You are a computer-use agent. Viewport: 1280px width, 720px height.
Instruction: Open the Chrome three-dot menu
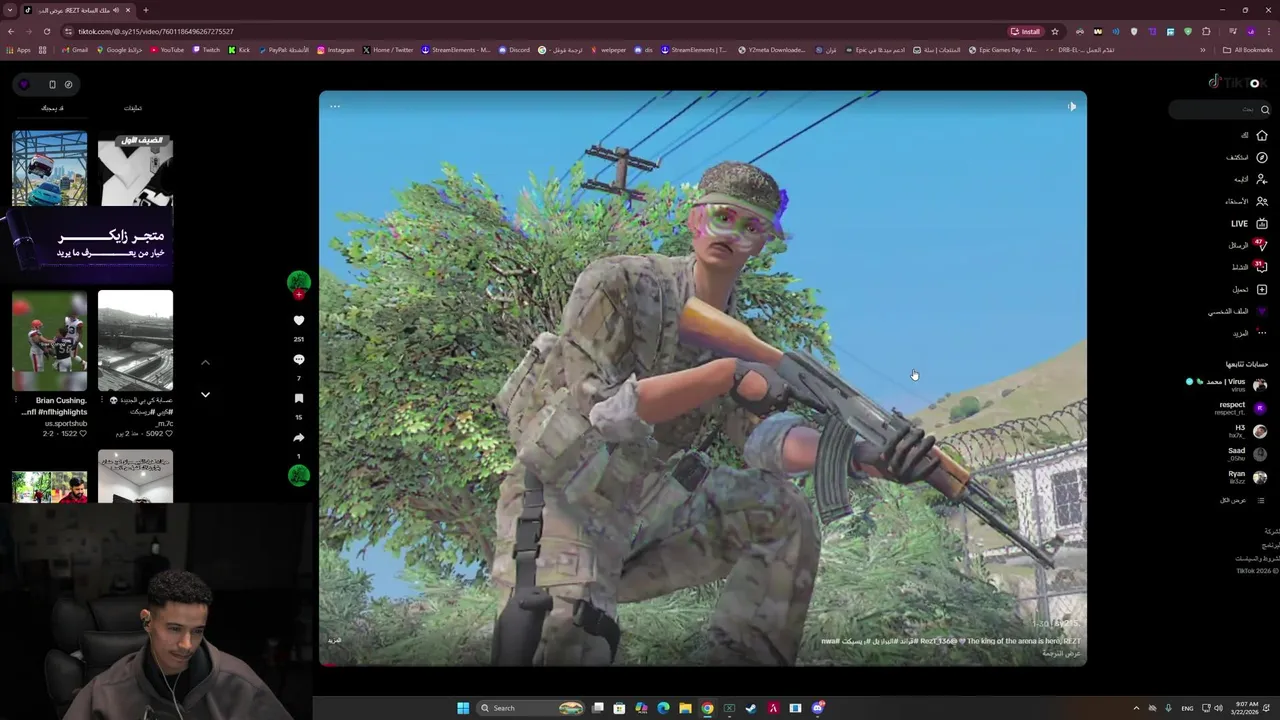point(1268,31)
